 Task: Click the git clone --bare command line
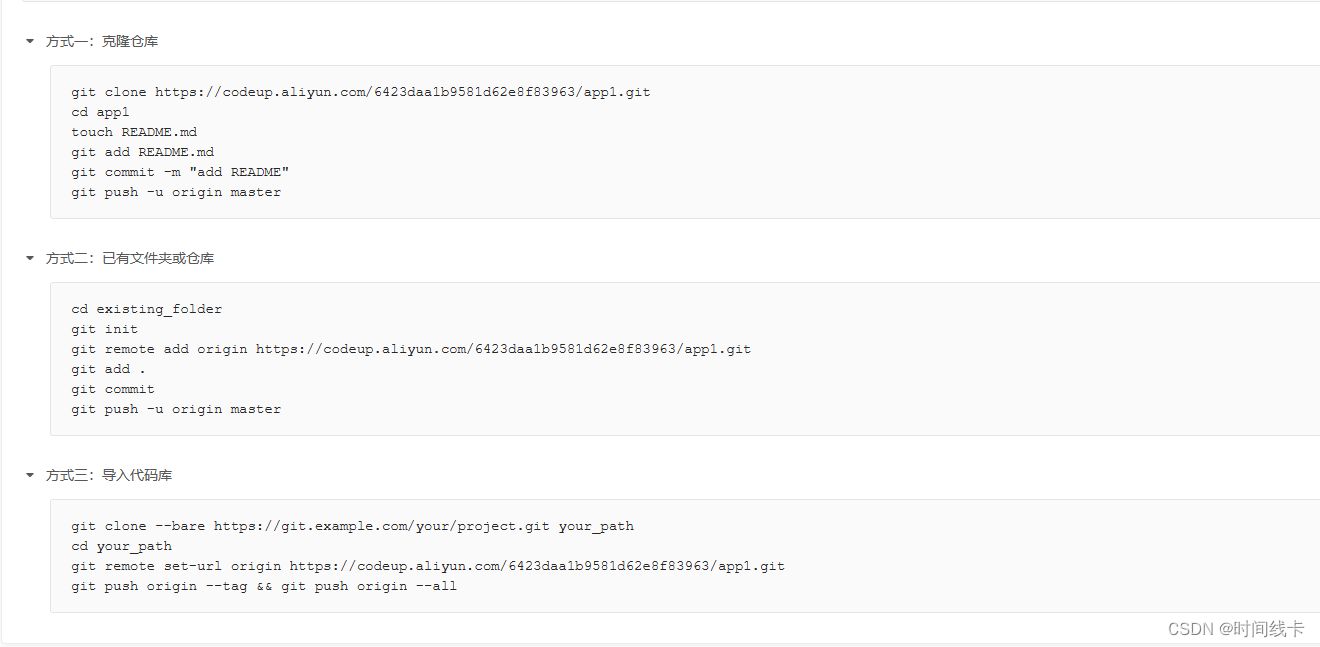point(352,525)
